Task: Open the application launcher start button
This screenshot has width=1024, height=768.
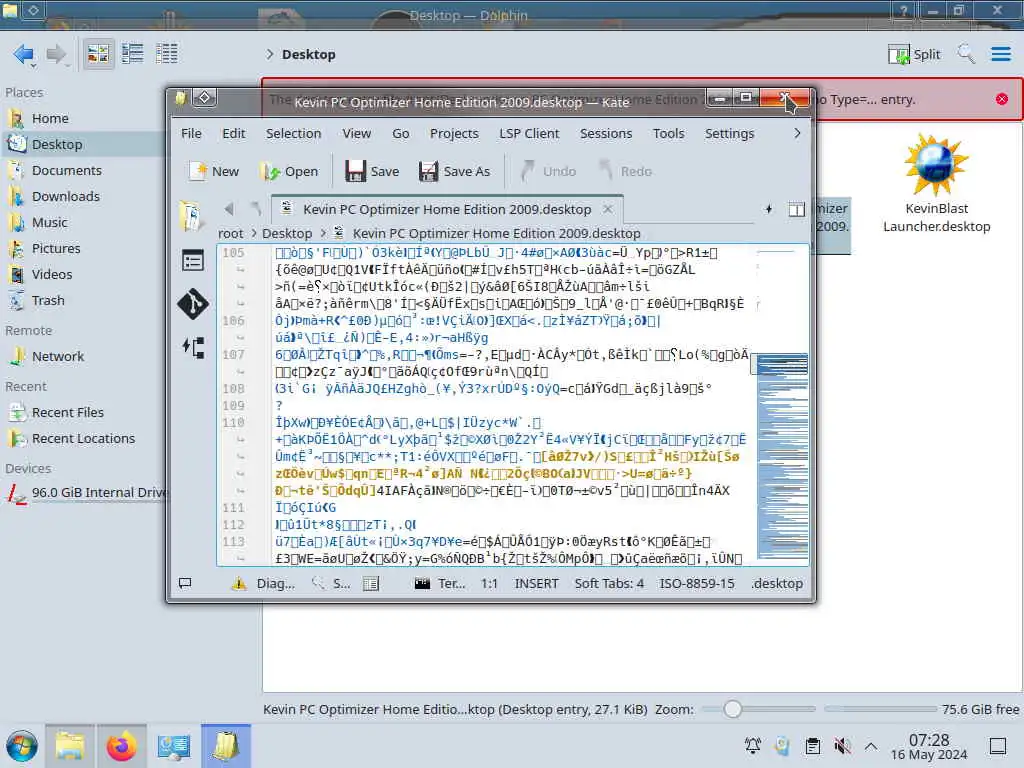Action: (x=22, y=746)
